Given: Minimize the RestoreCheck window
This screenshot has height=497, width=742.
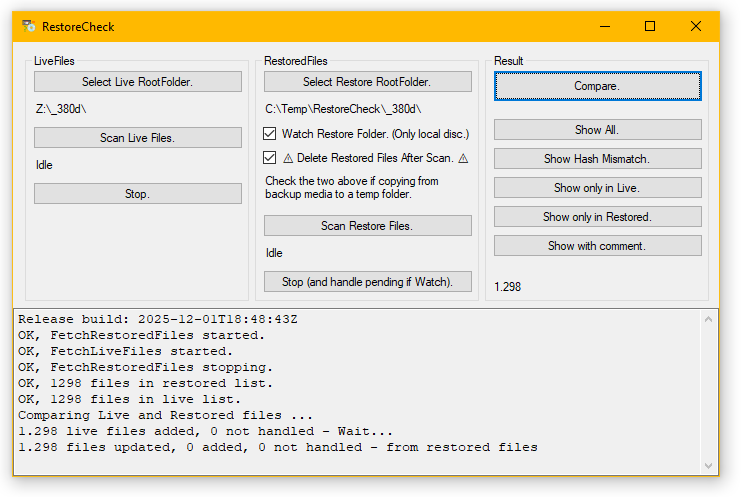Looking at the screenshot, I should (x=605, y=26).
